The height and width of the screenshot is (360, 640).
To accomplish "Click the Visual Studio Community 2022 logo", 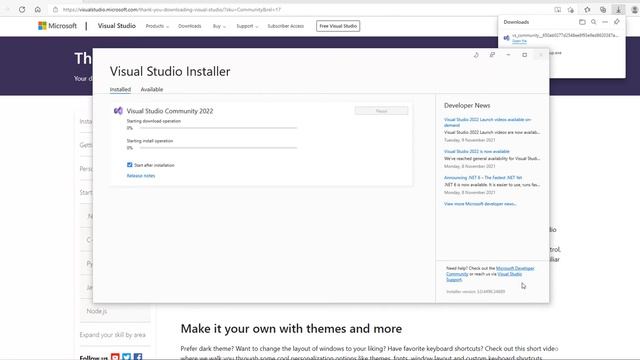I will point(118,111).
